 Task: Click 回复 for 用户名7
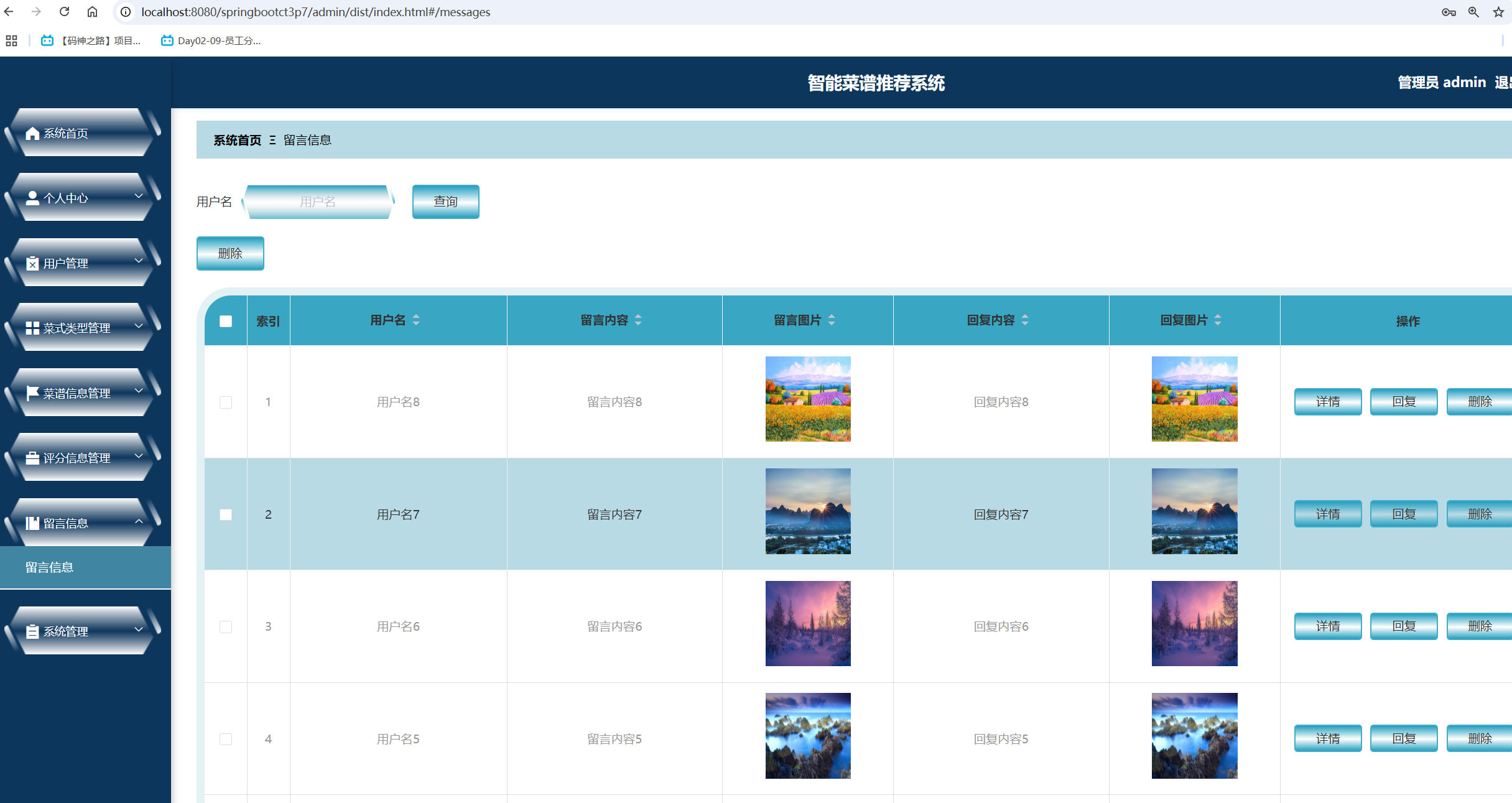1404,514
